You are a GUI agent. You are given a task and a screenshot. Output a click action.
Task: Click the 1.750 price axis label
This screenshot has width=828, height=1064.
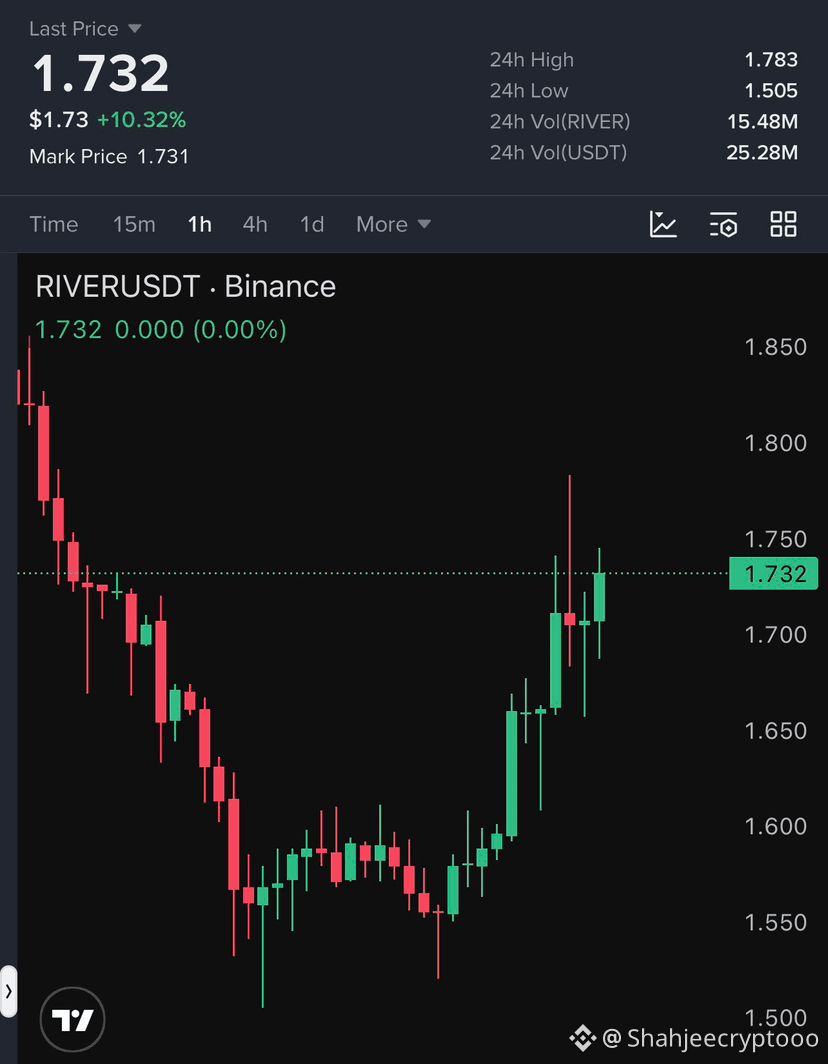776,539
